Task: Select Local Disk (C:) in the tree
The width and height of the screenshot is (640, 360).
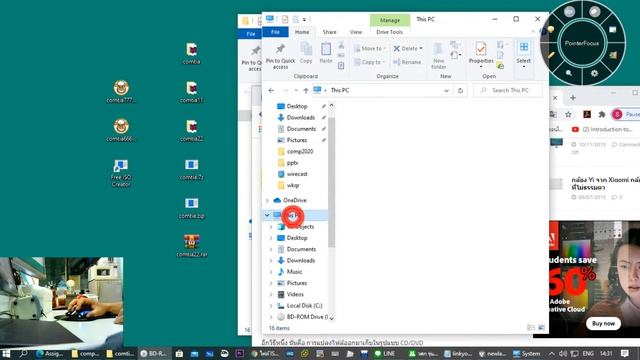Action: coord(304,306)
